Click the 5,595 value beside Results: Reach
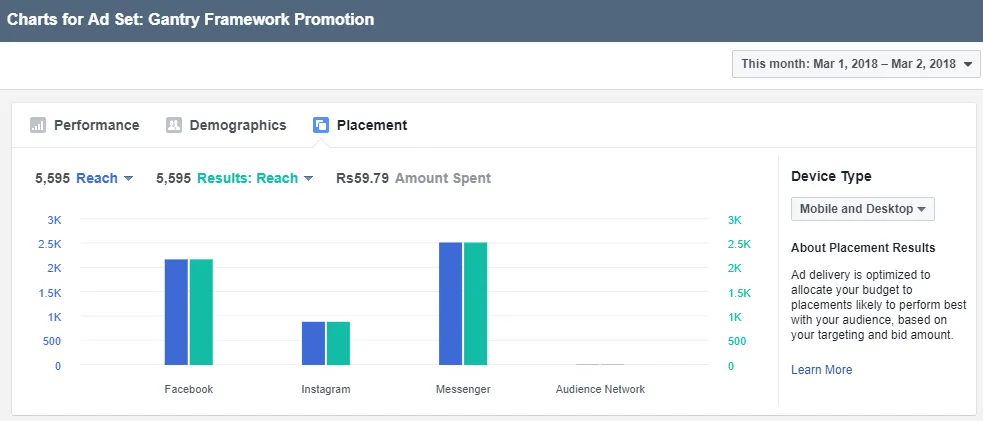Screen dimensions: 983x421 tap(173, 179)
